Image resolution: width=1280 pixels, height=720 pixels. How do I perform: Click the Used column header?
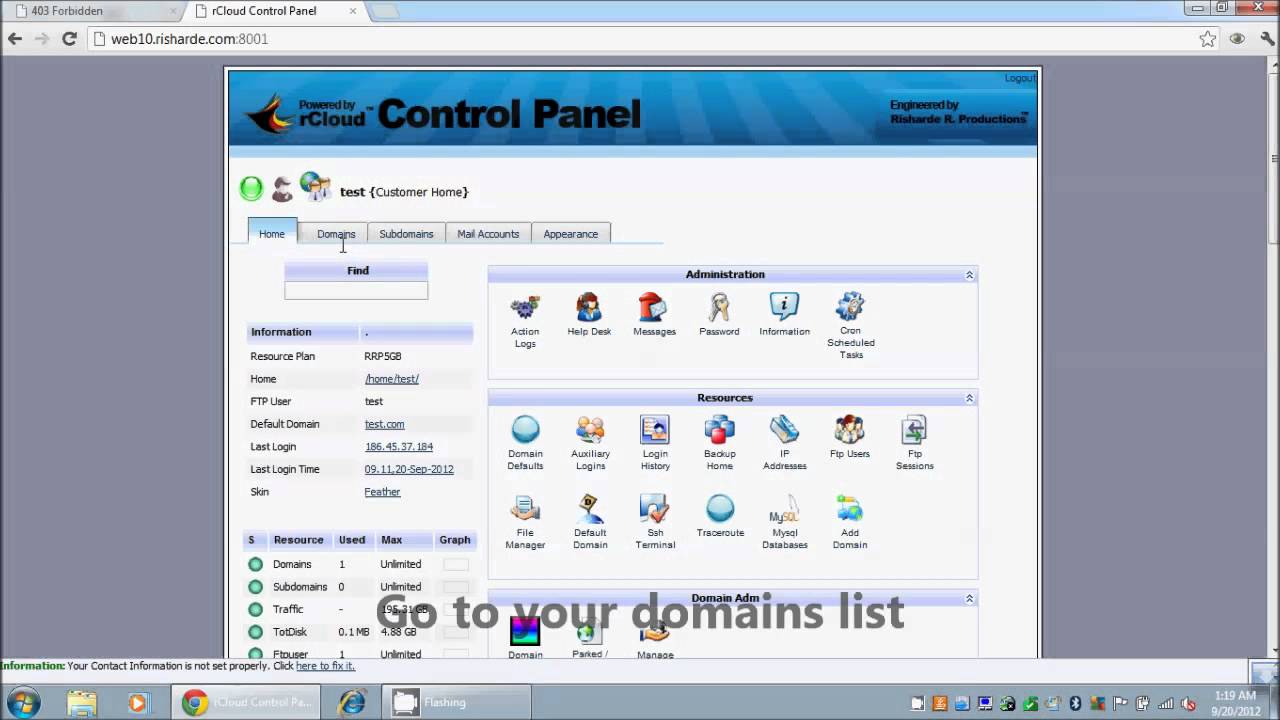(x=352, y=540)
